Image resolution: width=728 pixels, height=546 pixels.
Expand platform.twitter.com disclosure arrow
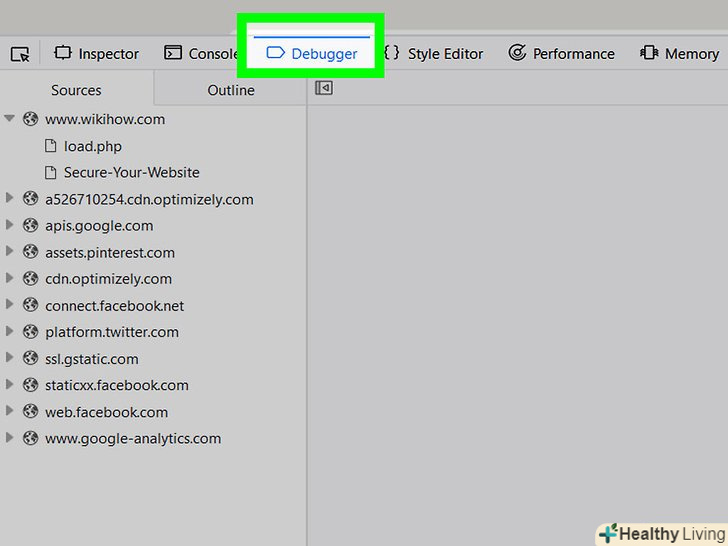click(x=9, y=331)
